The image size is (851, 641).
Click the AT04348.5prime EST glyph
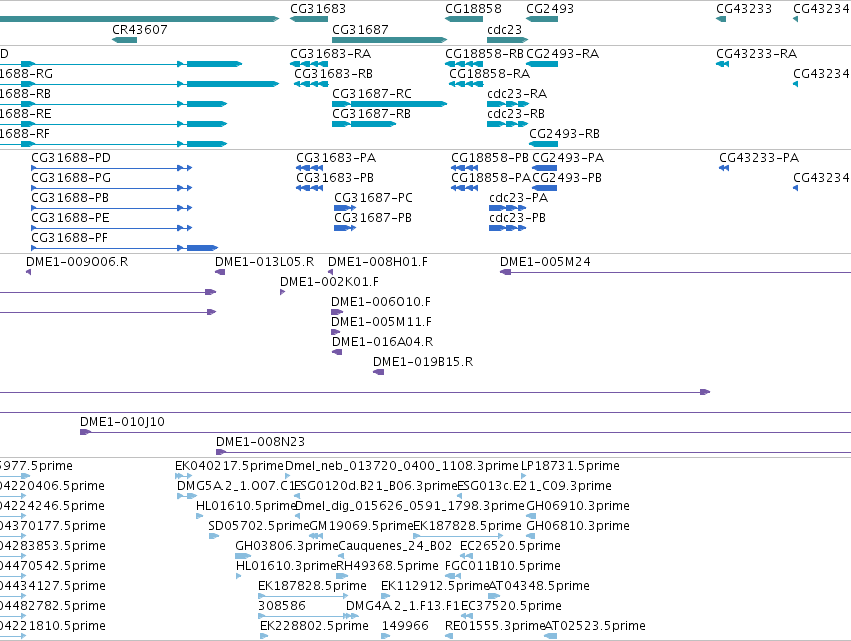point(494,596)
